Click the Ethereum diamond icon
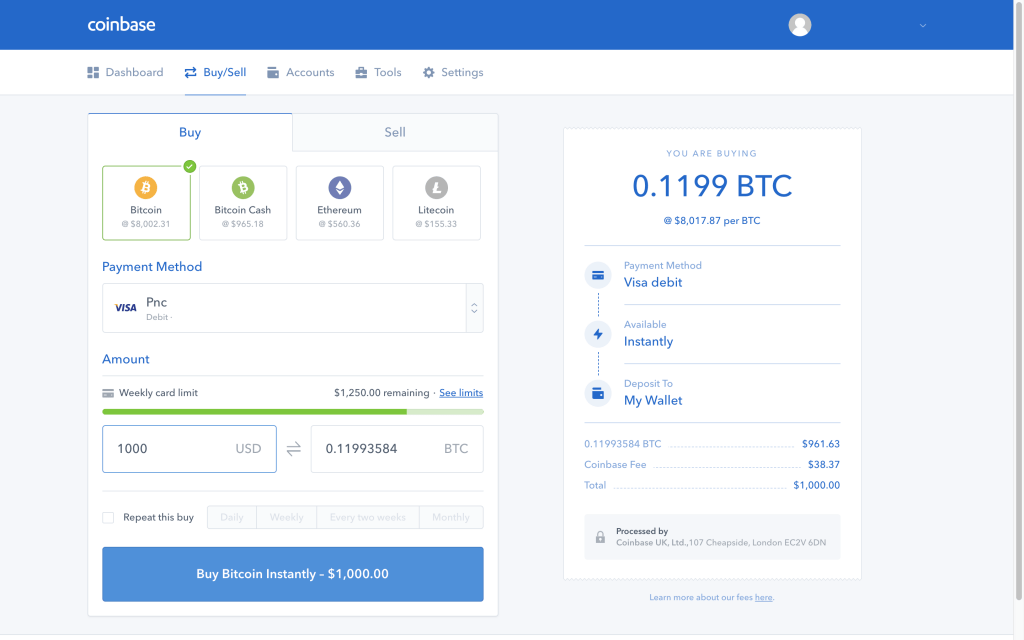Image resolution: width=1024 pixels, height=640 pixels. 340,188
